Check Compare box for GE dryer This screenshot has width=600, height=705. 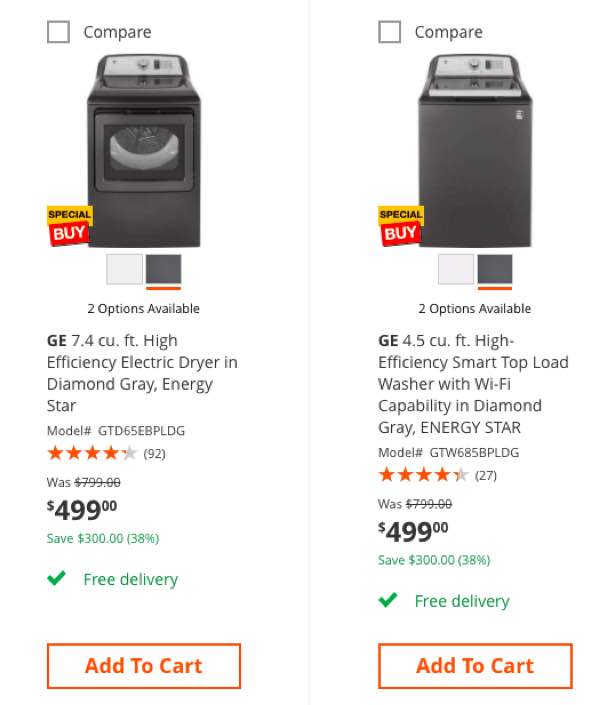[58, 32]
